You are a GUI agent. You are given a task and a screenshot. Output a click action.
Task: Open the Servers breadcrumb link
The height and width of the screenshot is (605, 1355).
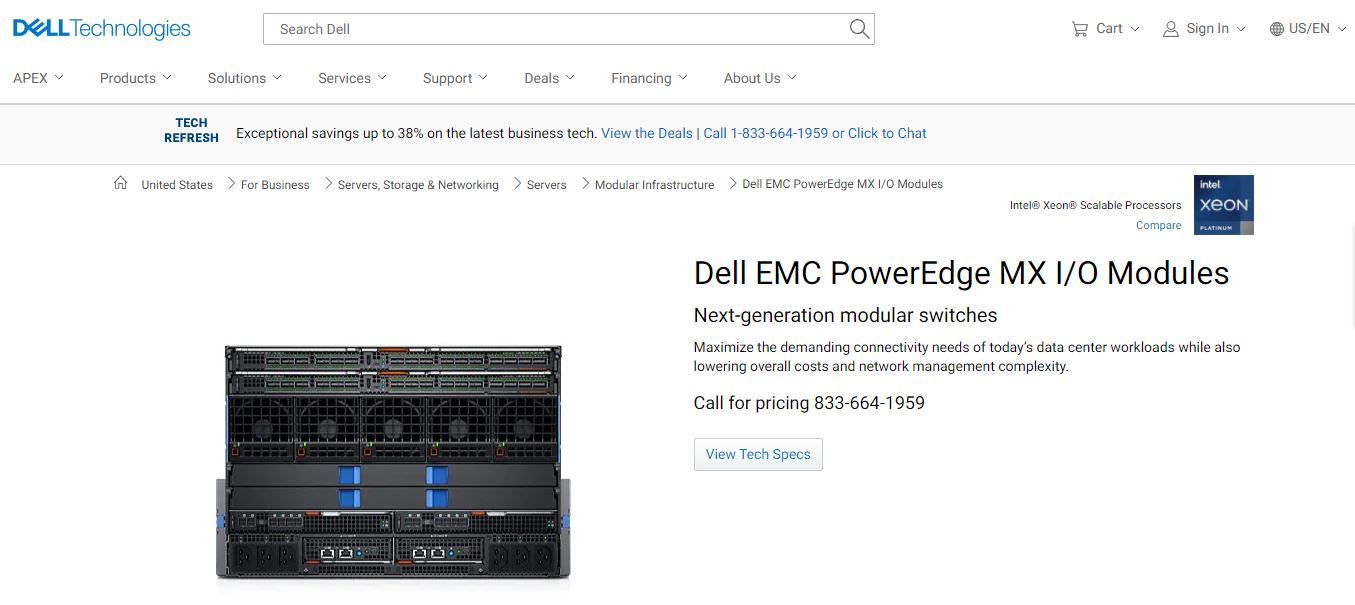tap(546, 185)
